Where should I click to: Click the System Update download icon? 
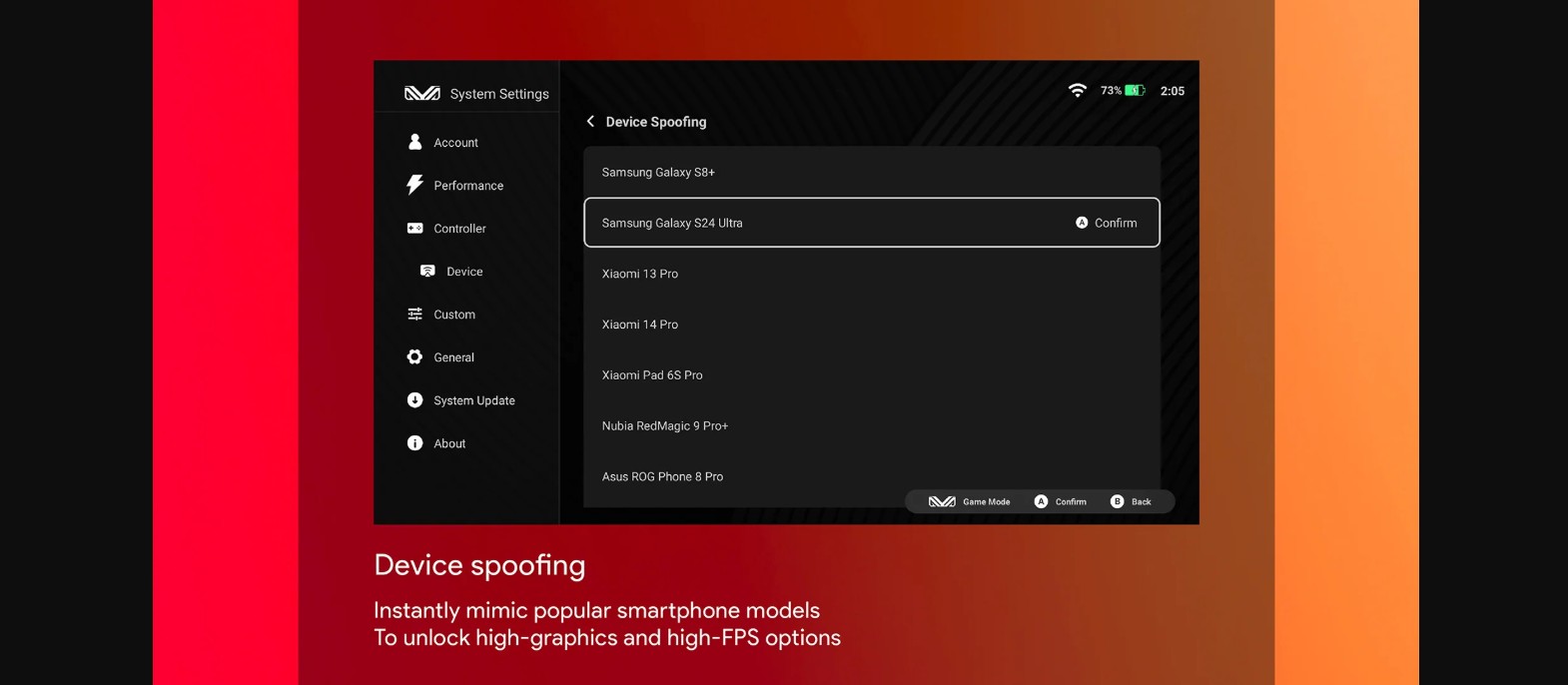(414, 399)
